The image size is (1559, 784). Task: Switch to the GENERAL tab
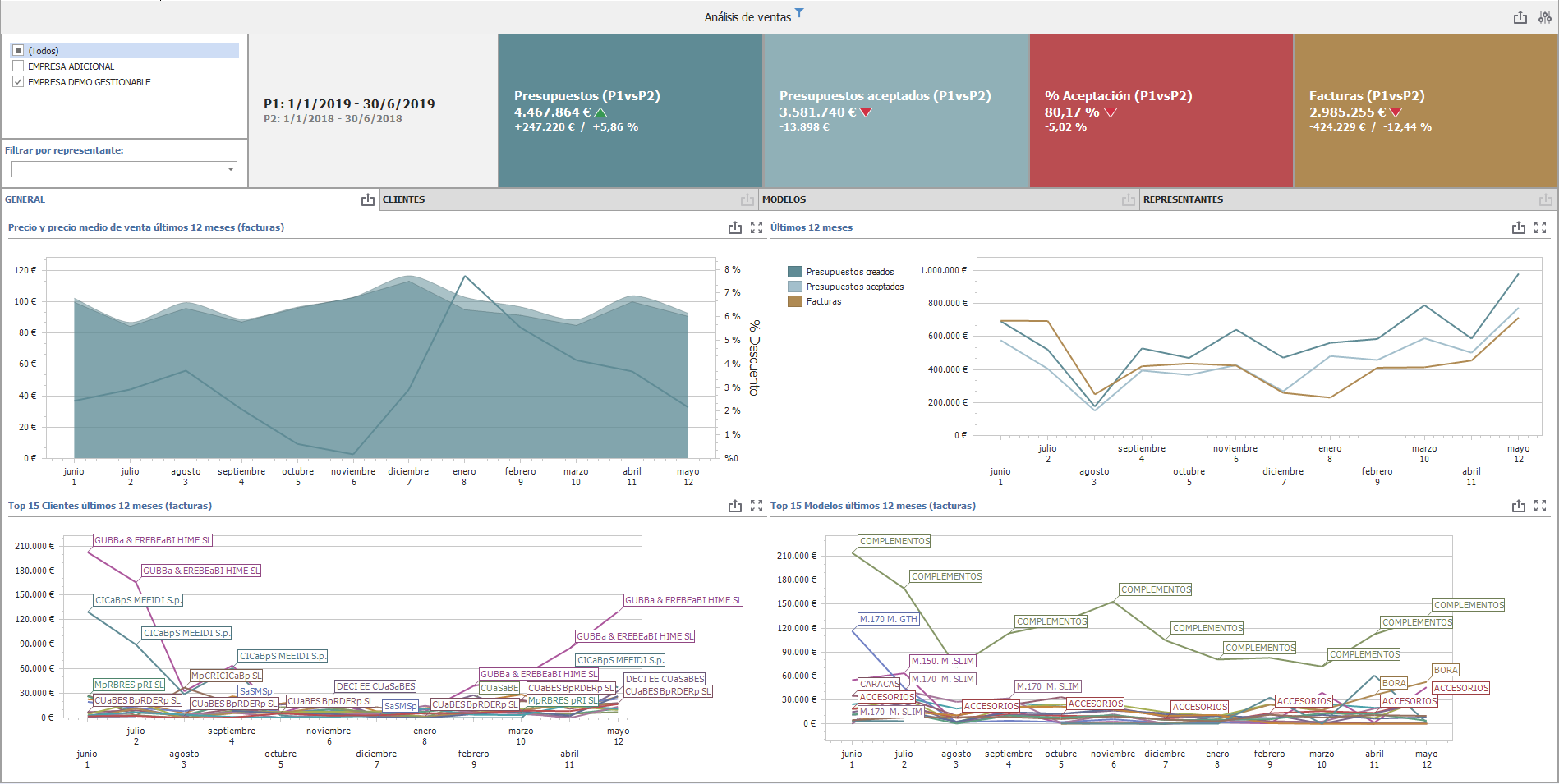[25, 199]
